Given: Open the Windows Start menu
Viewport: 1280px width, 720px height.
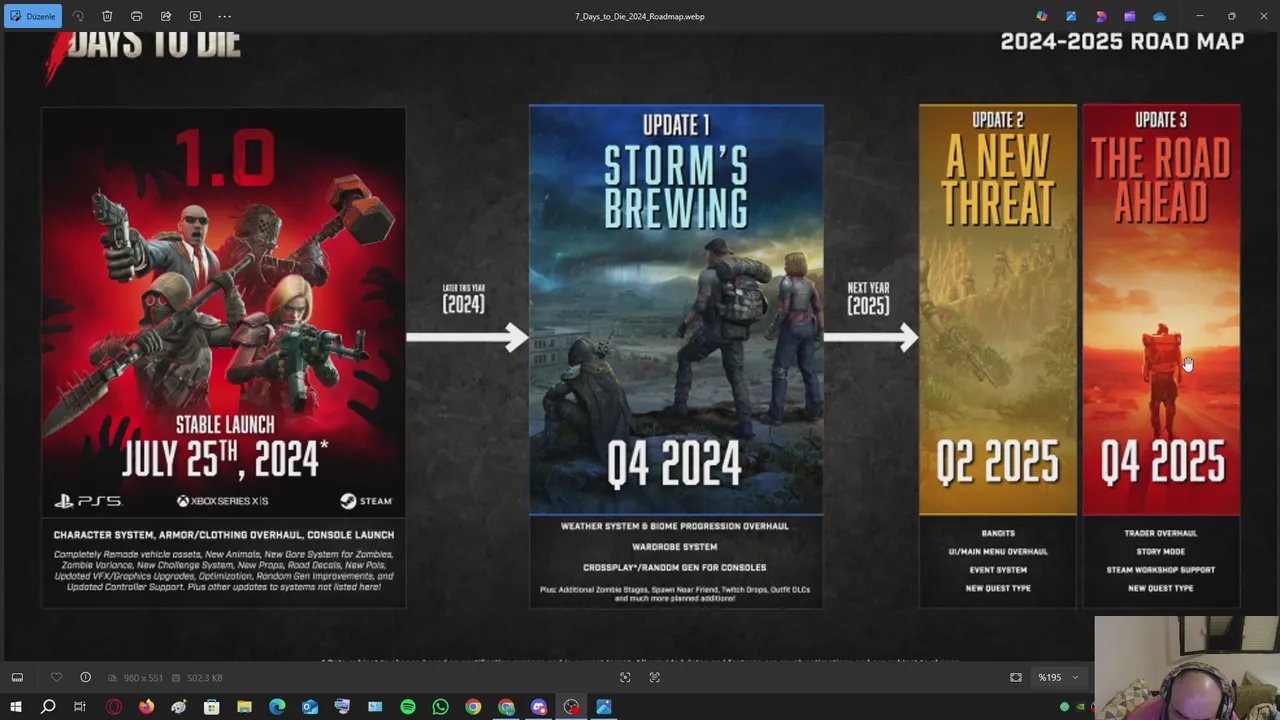Looking at the screenshot, I should (15, 707).
